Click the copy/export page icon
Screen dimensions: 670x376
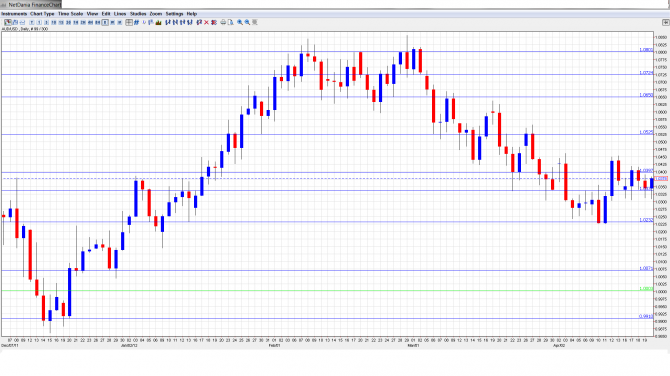pyautogui.click(x=231, y=22)
